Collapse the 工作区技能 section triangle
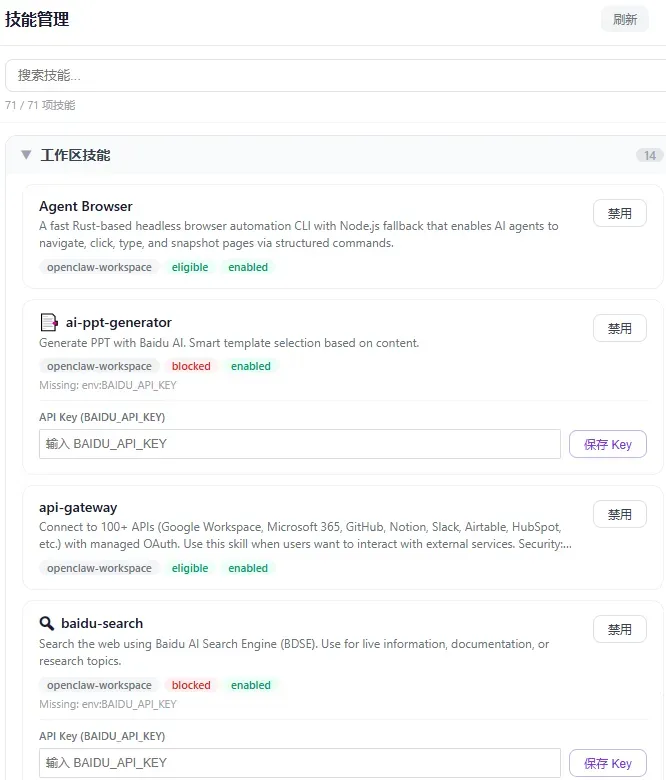Image resolution: width=666 pixels, height=780 pixels. point(26,155)
